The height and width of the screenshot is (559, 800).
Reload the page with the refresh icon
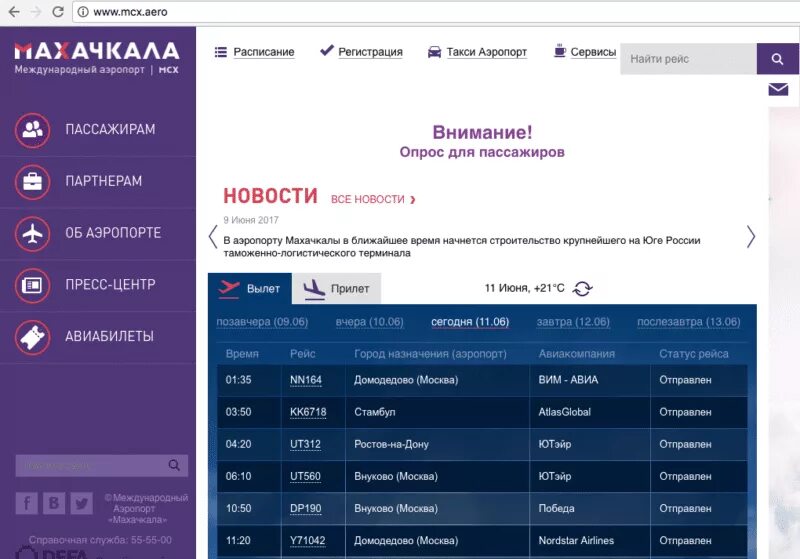58,12
